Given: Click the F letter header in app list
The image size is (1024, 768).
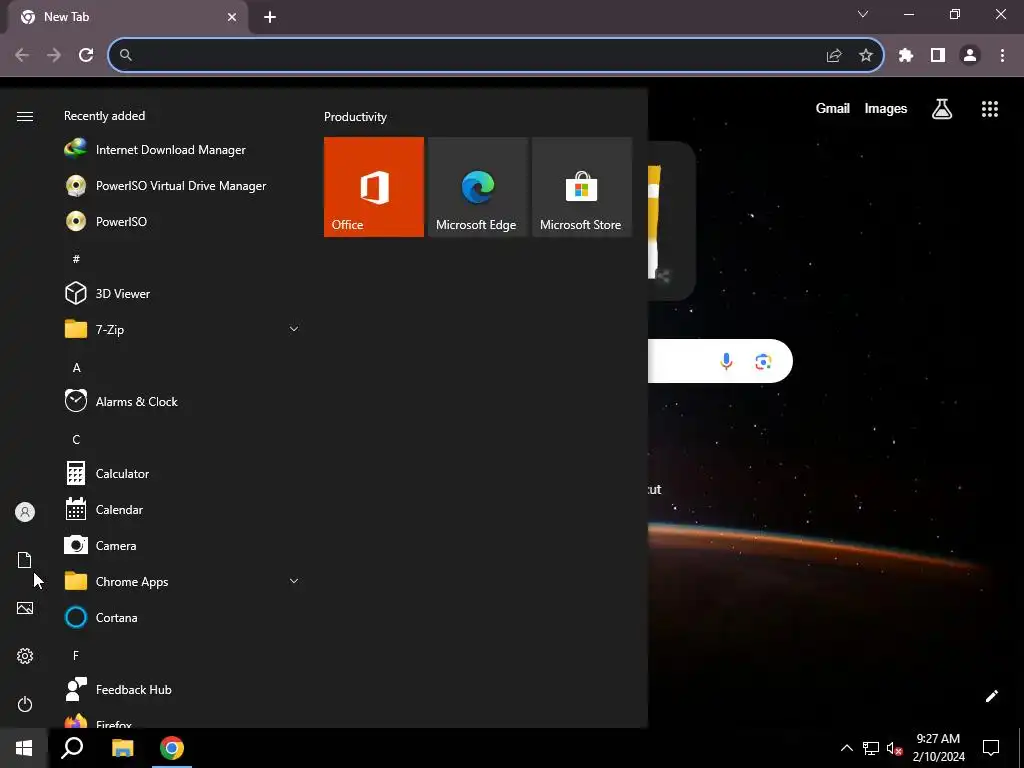Looking at the screenshot, I should [76, 655].
